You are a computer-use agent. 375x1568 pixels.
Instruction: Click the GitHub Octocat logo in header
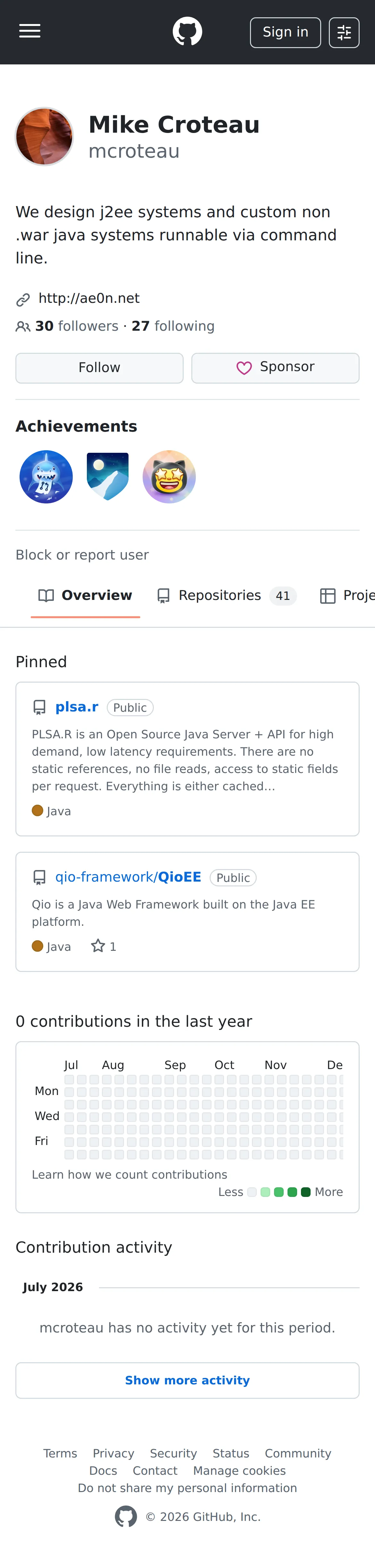coord(188,32)
